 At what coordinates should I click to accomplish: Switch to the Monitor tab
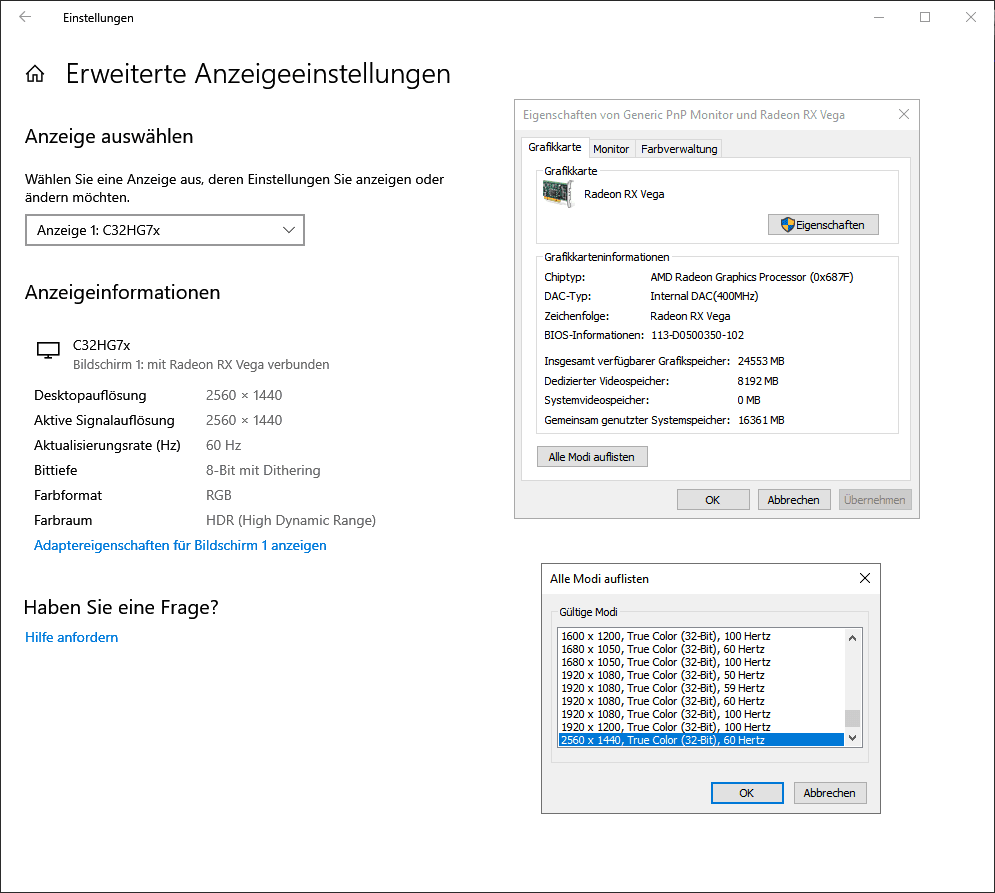(x=610, y=149)
